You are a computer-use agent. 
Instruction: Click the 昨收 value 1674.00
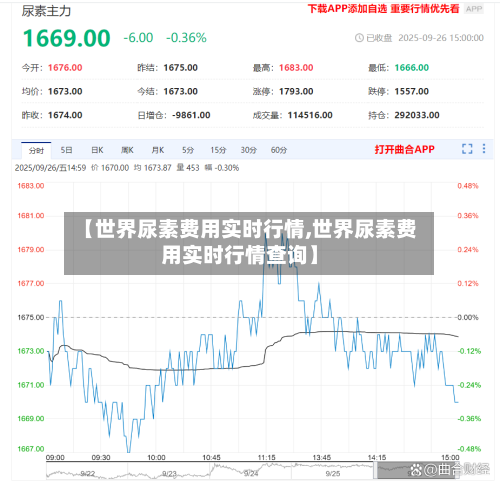coord(65,115)
